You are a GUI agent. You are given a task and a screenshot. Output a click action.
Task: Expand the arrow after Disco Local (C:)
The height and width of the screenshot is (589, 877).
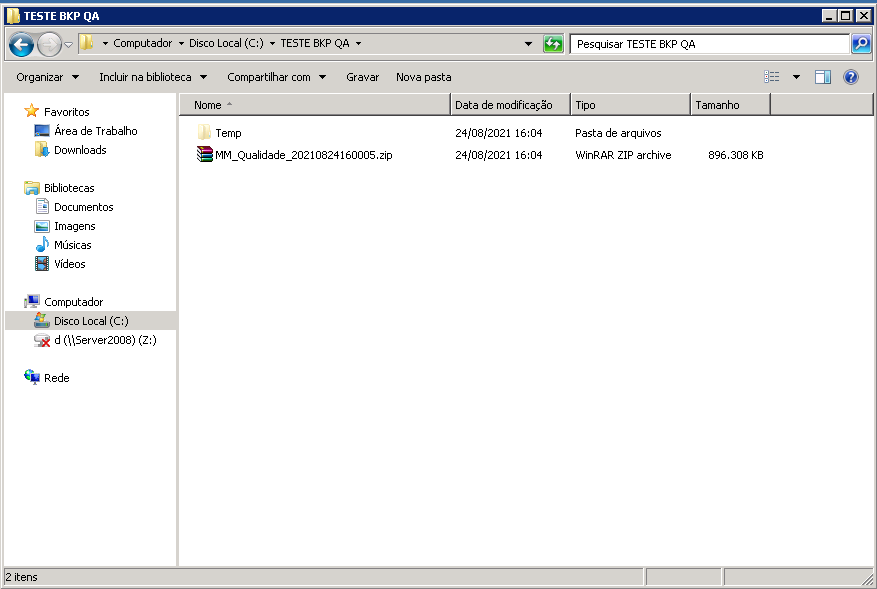click(272, 43)
